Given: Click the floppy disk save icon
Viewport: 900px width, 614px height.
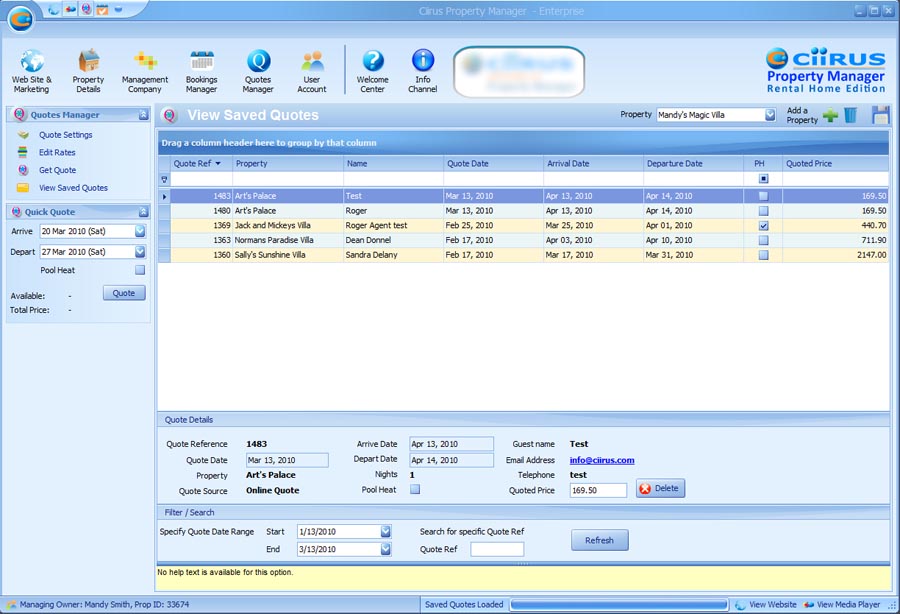Looking at the screenshot, I should point(880,115).
